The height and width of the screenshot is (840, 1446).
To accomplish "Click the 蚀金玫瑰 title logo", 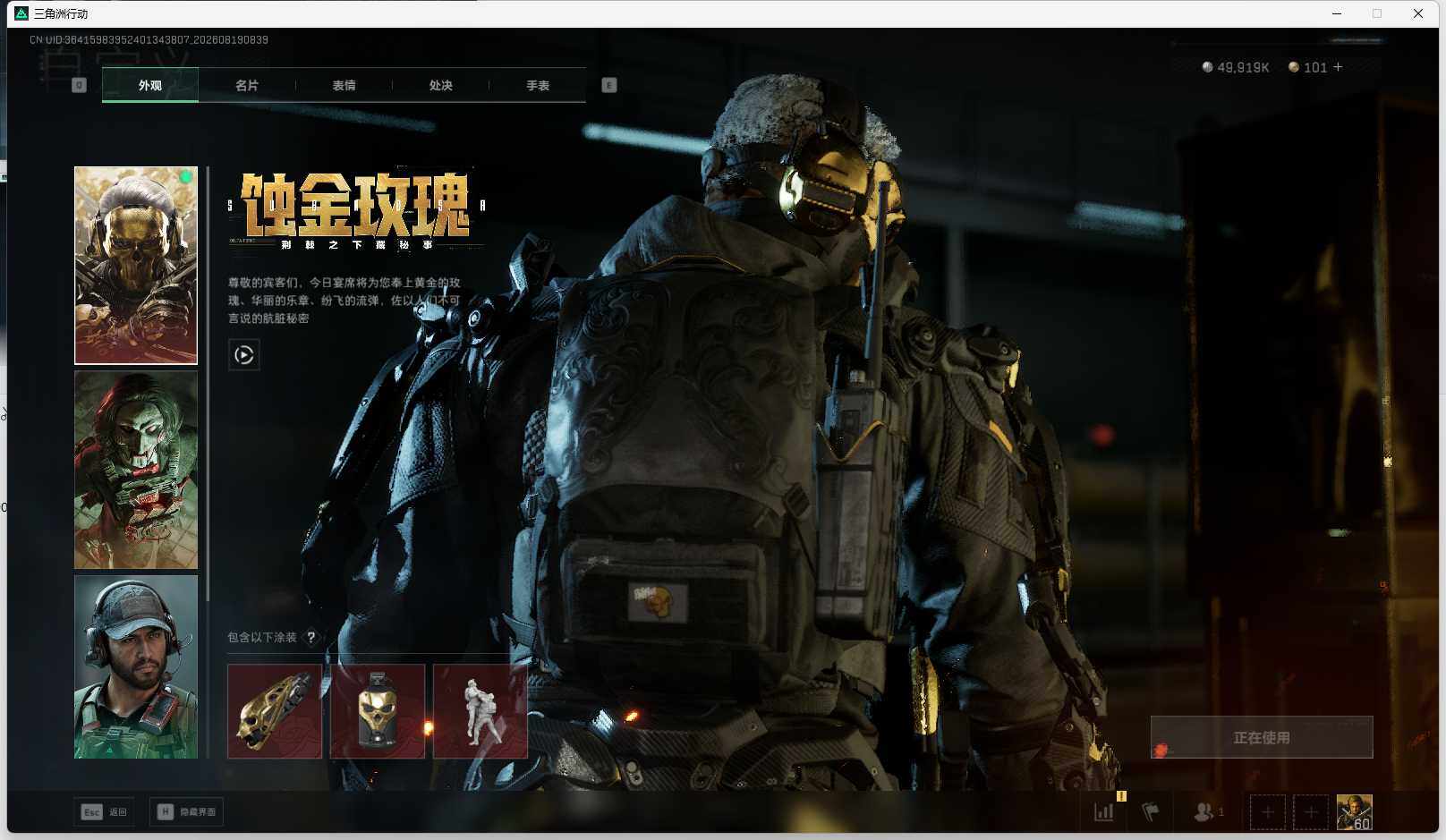I will [x=357, y=209].
